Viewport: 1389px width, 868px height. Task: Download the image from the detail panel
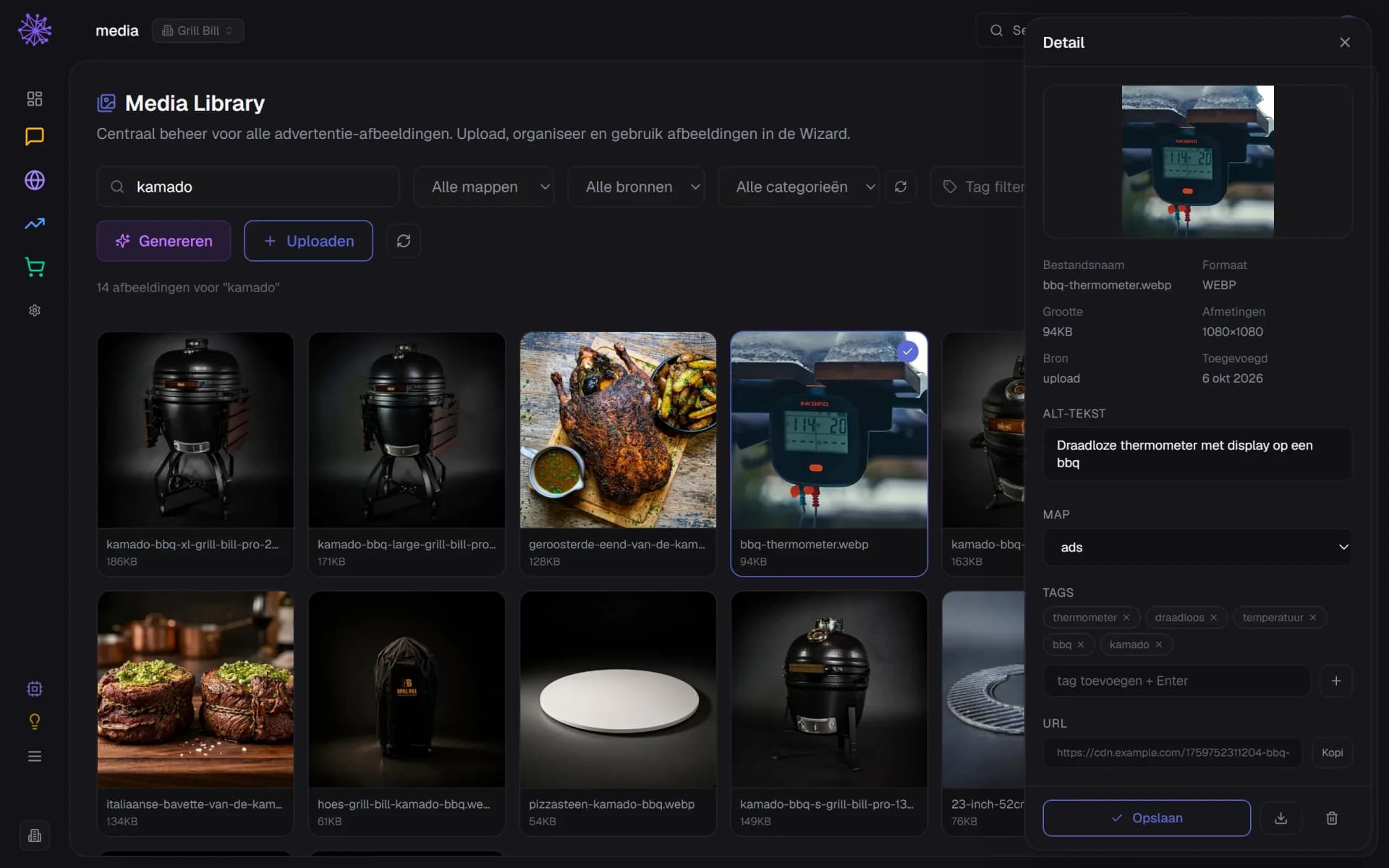click(1280, 818)
